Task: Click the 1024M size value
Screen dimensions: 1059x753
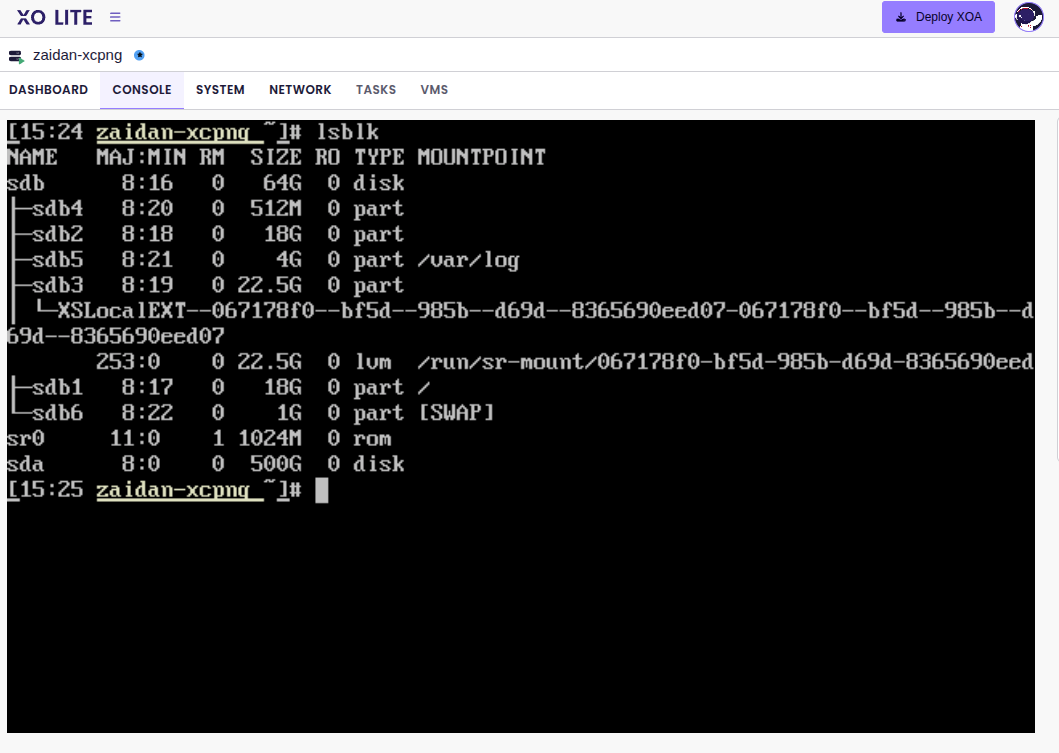Action: click(x=270, y=439)
